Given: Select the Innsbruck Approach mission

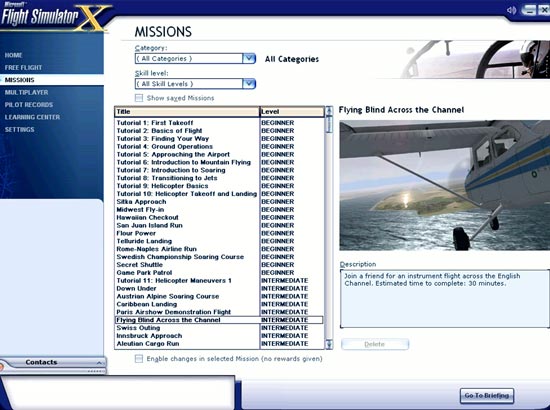Looking at the screenshot, I should pos(219,336).
